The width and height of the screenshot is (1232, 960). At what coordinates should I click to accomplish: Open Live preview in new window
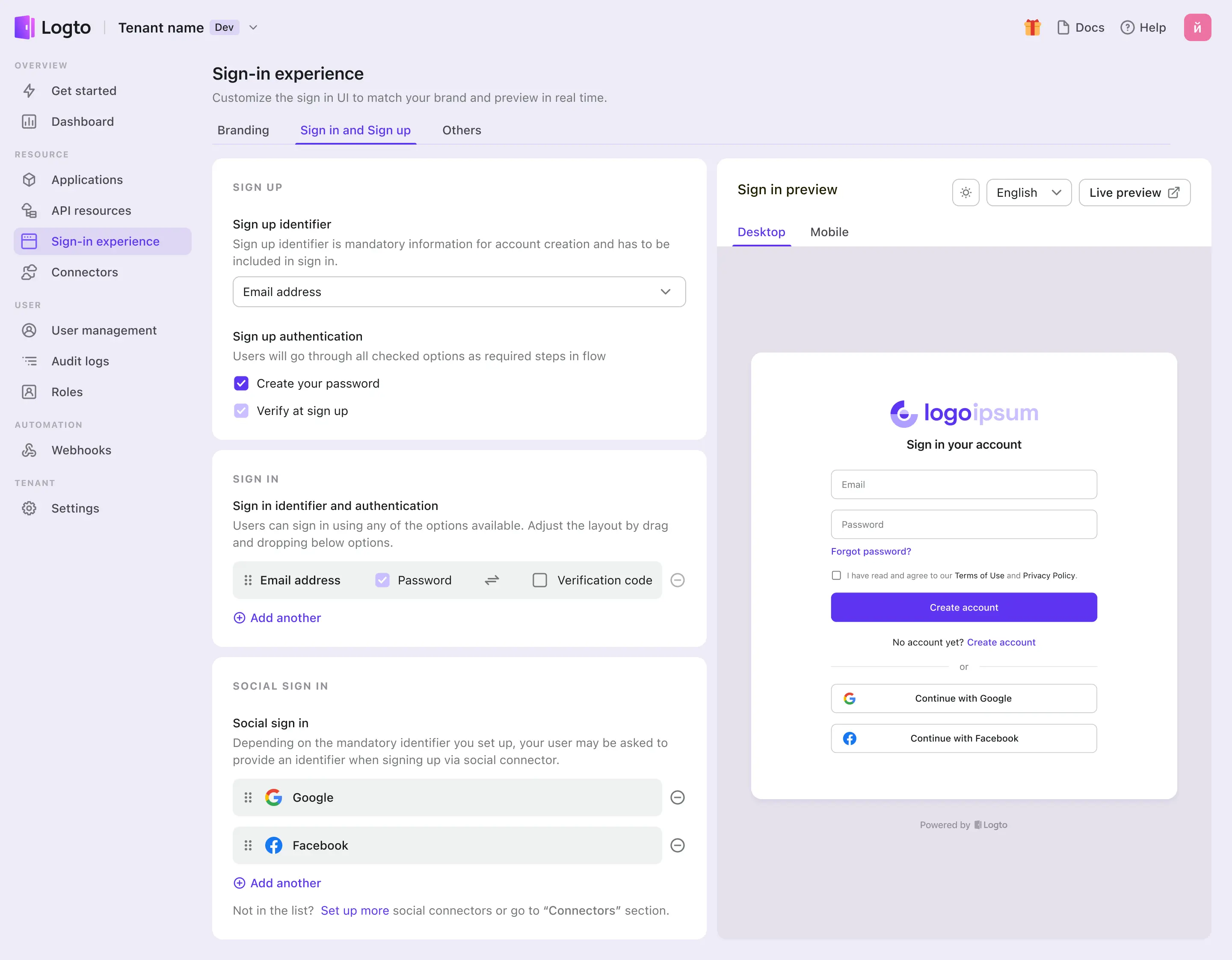click(1134, 193)
